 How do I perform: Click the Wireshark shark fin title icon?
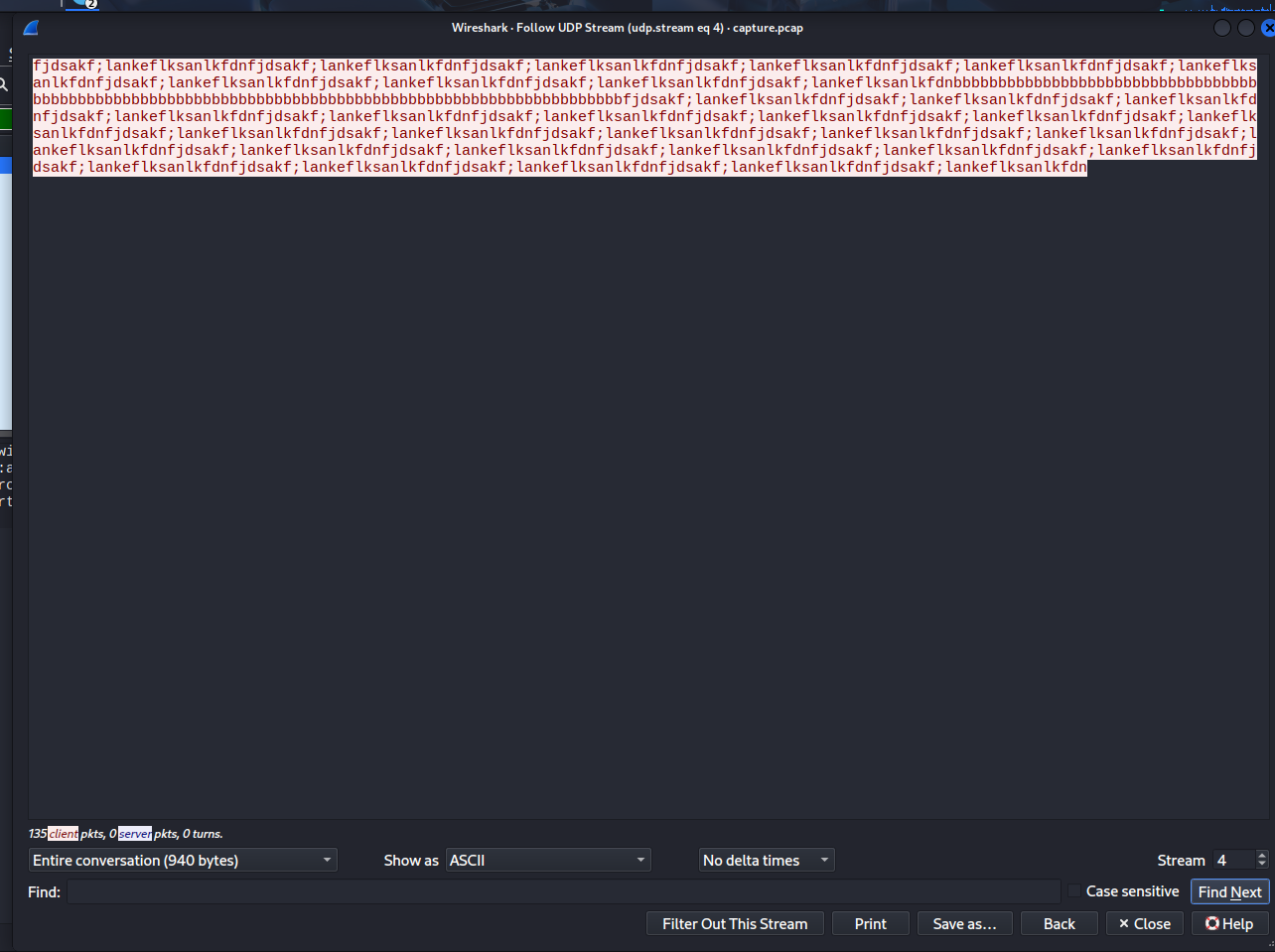coord(31,28)
